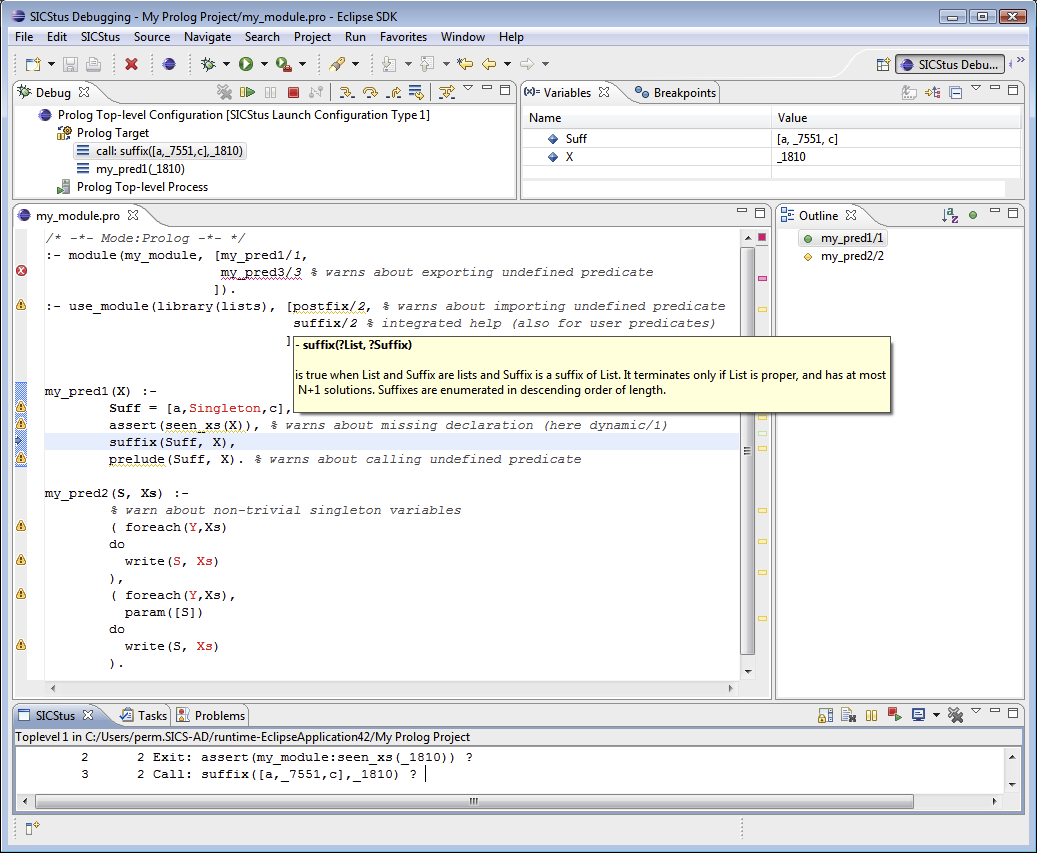Open the SICStus menu in menu bar

click(100, 37)
